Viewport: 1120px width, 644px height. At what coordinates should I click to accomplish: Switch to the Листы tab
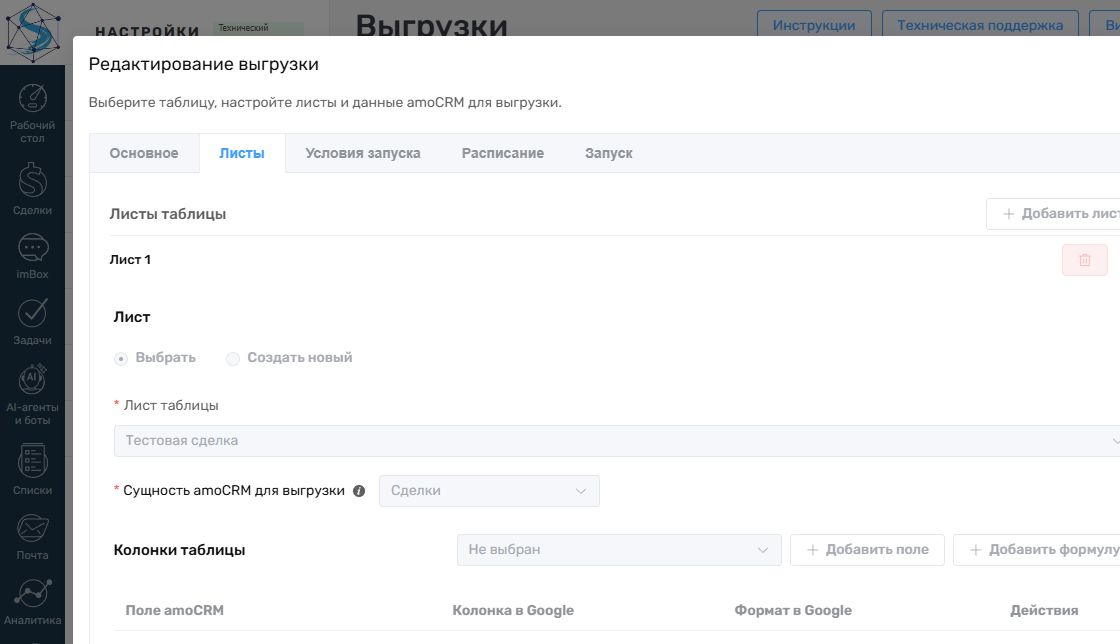(241, 153)
